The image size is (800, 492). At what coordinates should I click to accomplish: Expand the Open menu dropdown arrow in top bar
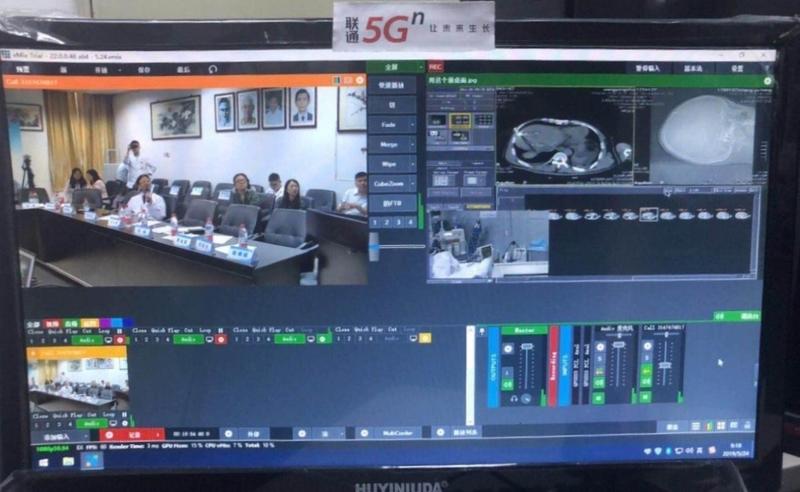[x=120, y=70]
